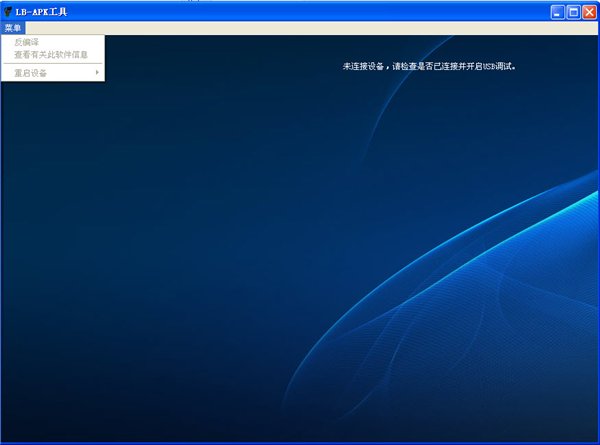Click the LB-APK工具 app icon in title bar
600x445 pixels.
(x=7, y=12)
